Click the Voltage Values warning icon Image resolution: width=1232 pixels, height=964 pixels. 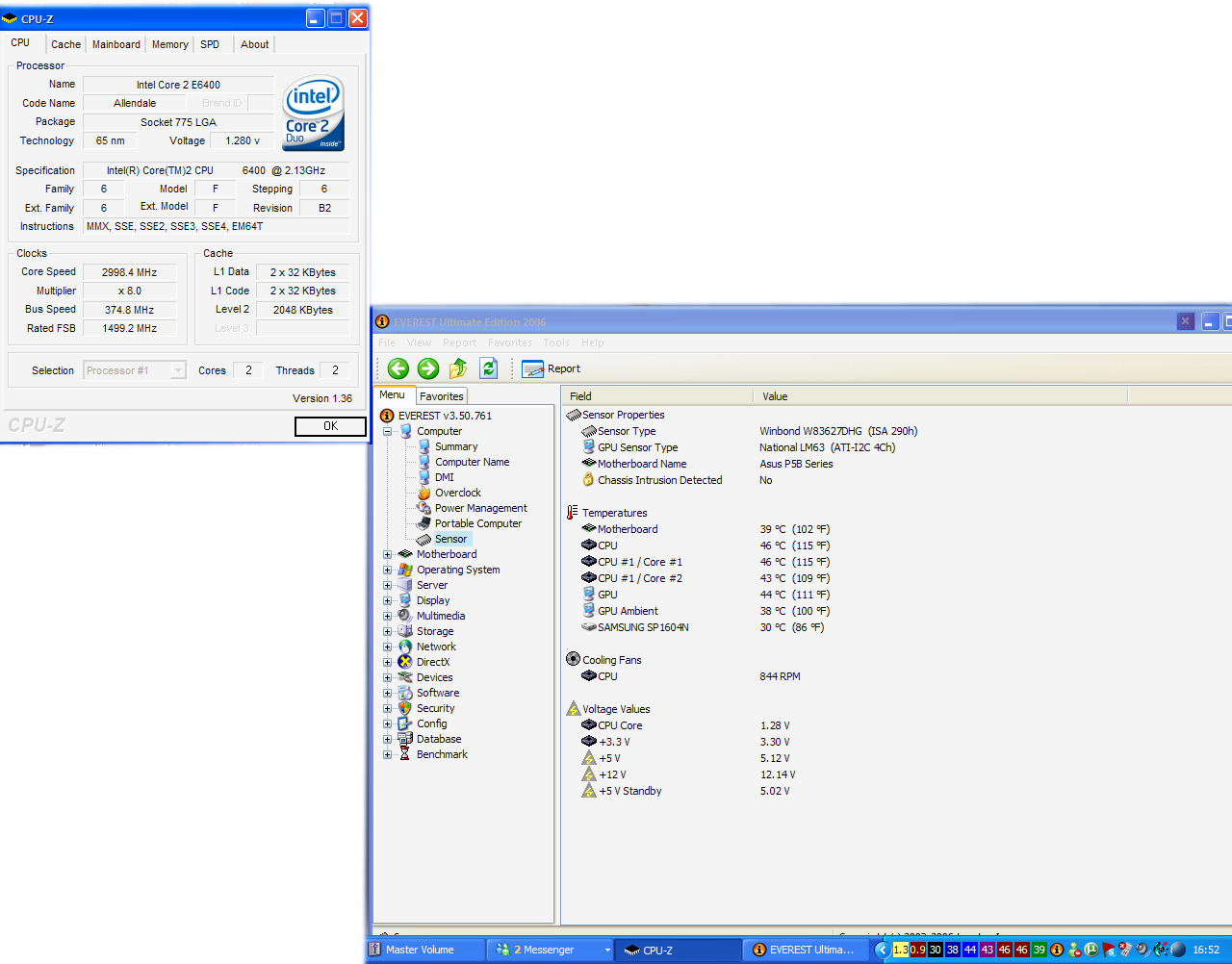click(574, 709)
